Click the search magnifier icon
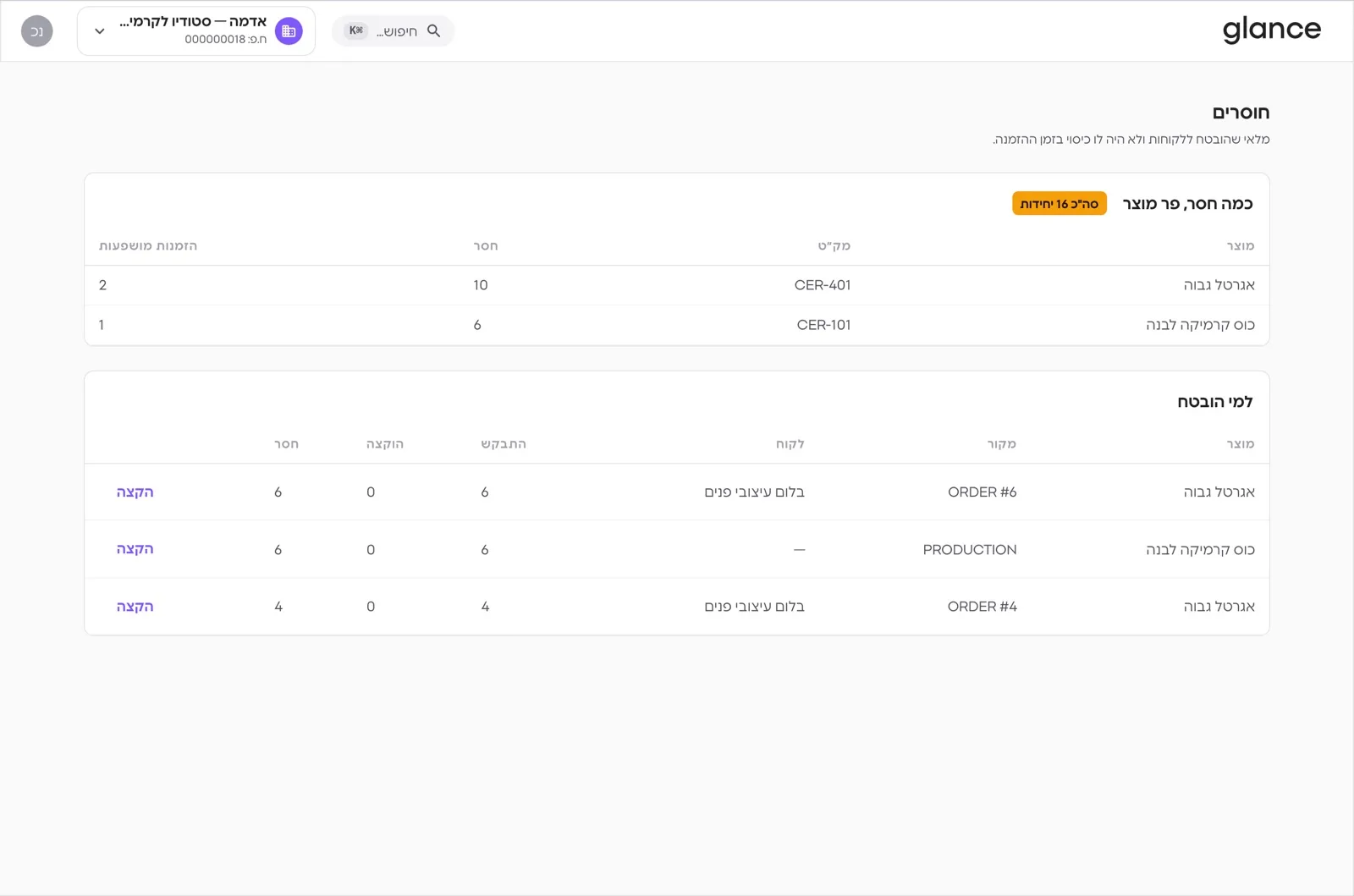The image size is (1354, 896). click(x=433, y=30)
